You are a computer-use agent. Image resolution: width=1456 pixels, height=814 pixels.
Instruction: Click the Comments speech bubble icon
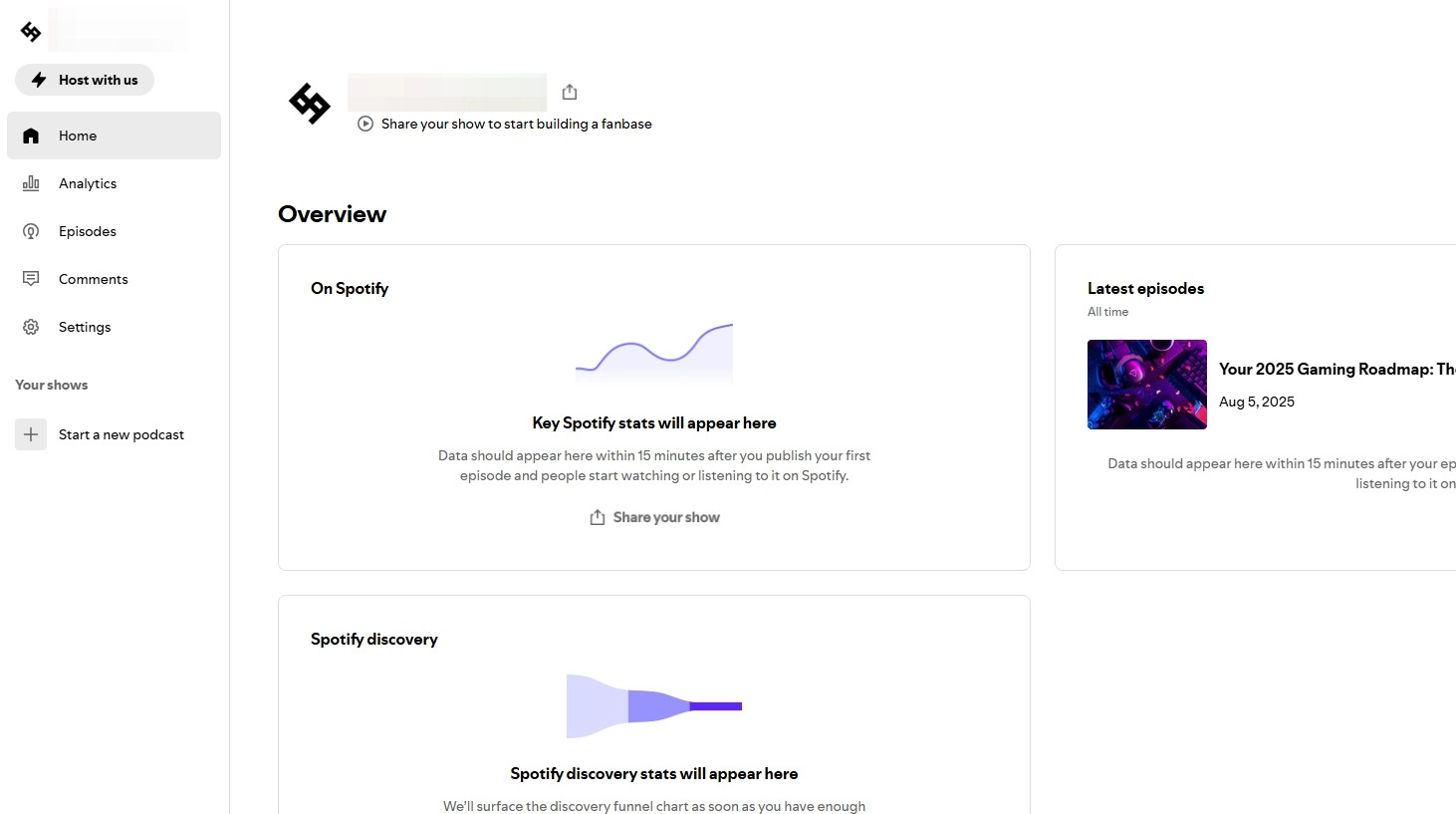31,279
